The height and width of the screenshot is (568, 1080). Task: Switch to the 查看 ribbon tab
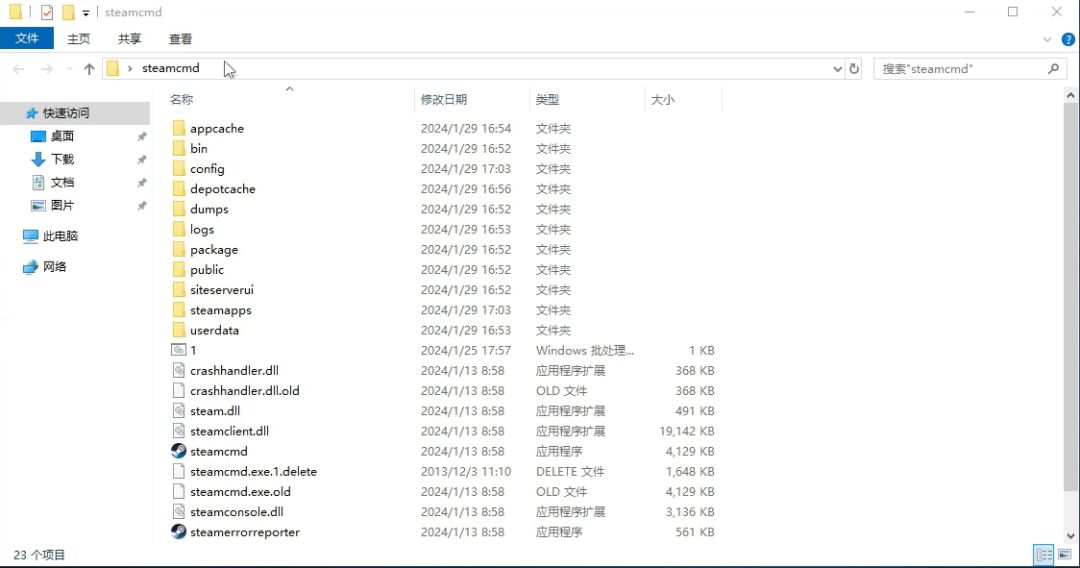click(180, 39)
